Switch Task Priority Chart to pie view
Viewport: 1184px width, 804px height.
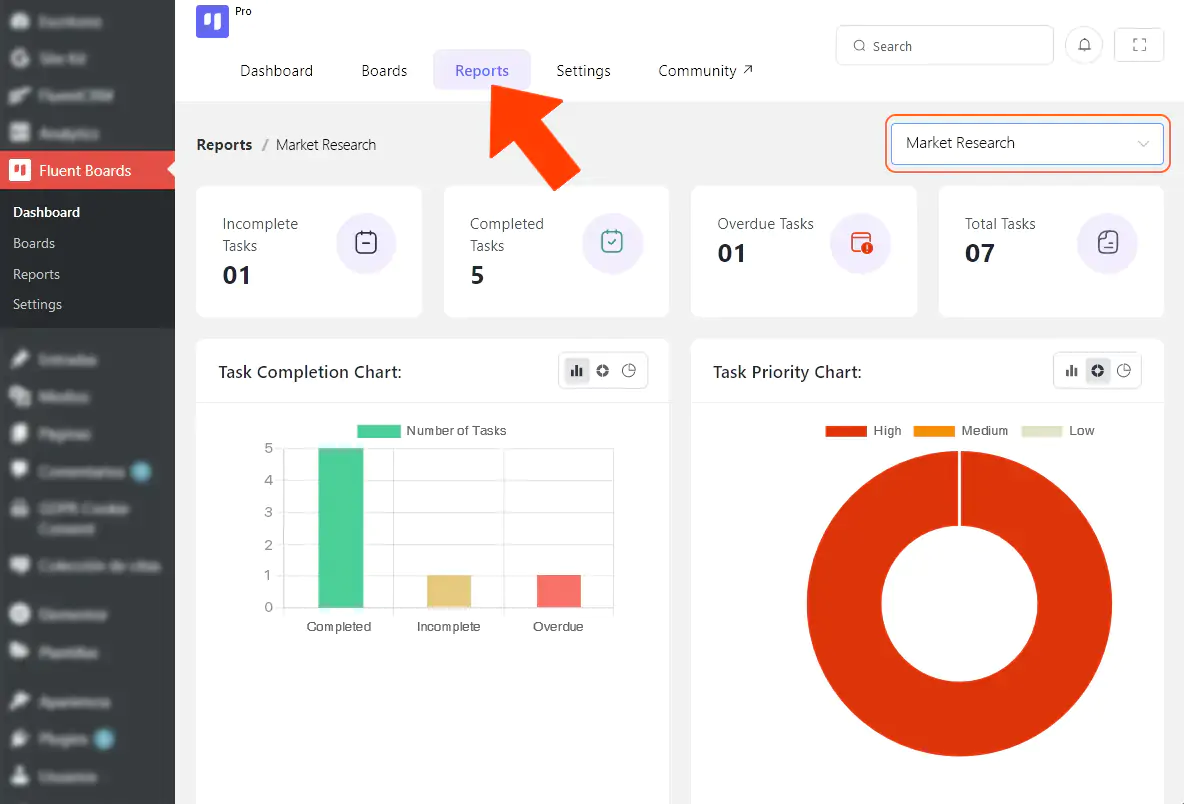tap(1124, 371)
